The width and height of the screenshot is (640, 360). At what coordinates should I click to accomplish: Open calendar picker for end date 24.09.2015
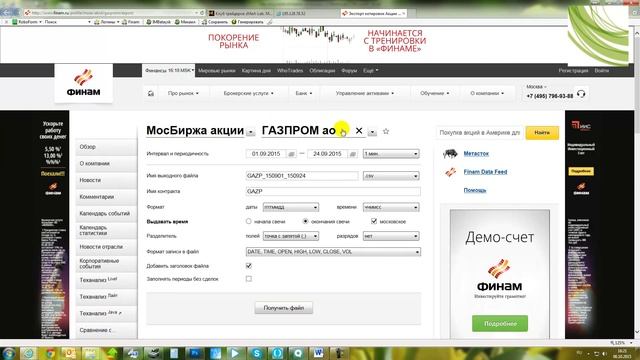point(353,154)
